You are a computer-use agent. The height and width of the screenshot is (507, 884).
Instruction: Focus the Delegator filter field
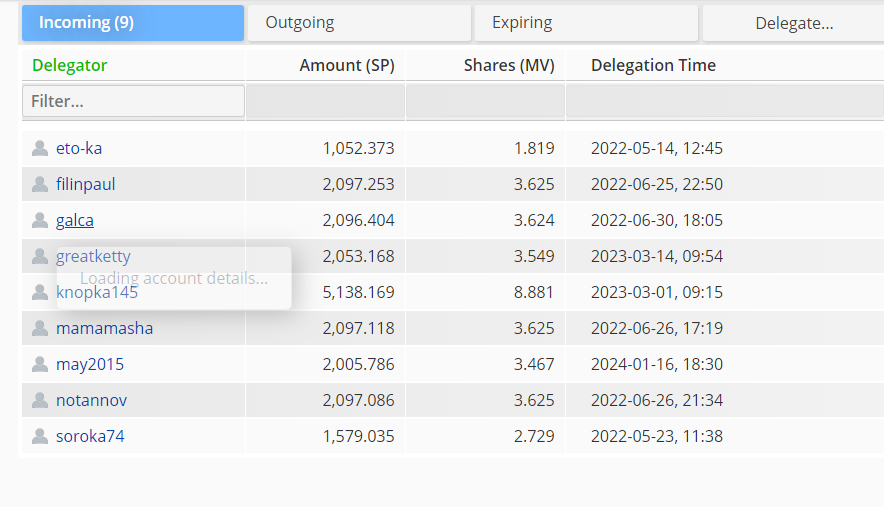click(133, 101)
